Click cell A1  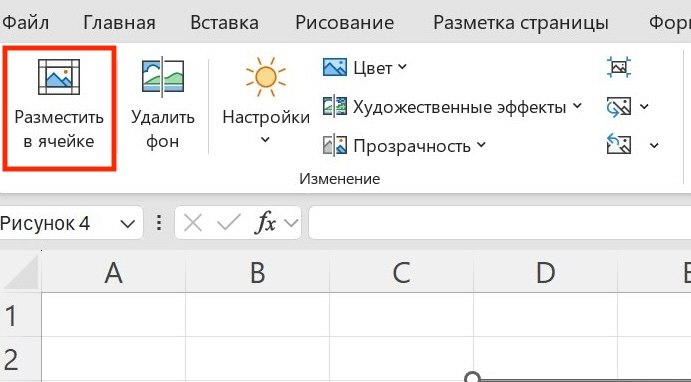113,315
